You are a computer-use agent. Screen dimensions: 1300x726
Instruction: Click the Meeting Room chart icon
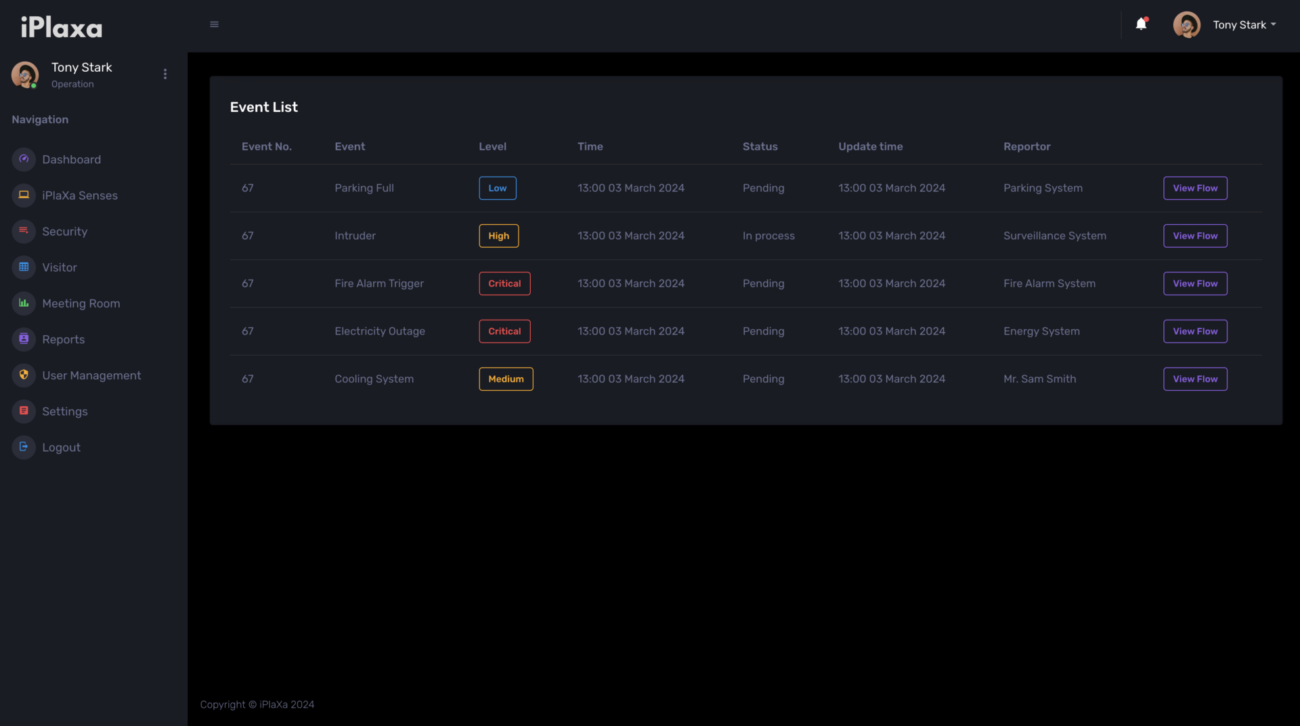tap(24, 303)
